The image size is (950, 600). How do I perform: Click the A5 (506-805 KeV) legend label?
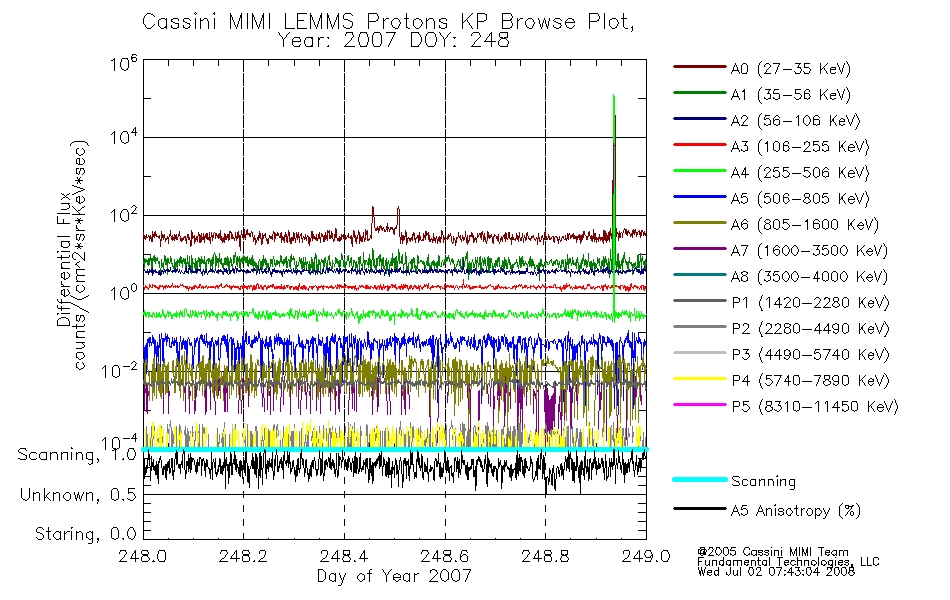pyautogui.click(x=800, y=198)
